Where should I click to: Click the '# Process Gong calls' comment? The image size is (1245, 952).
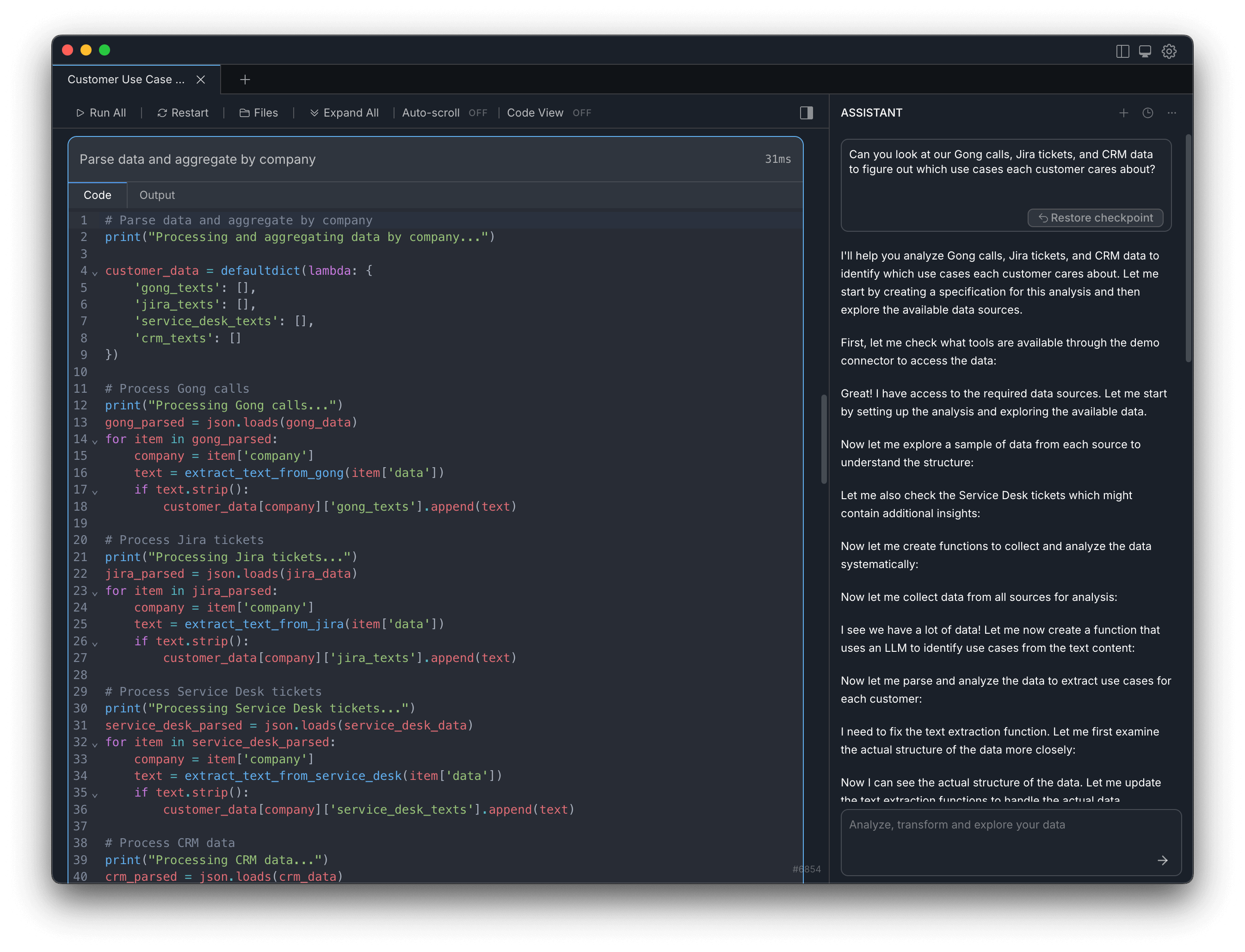(x=177, y=389)
